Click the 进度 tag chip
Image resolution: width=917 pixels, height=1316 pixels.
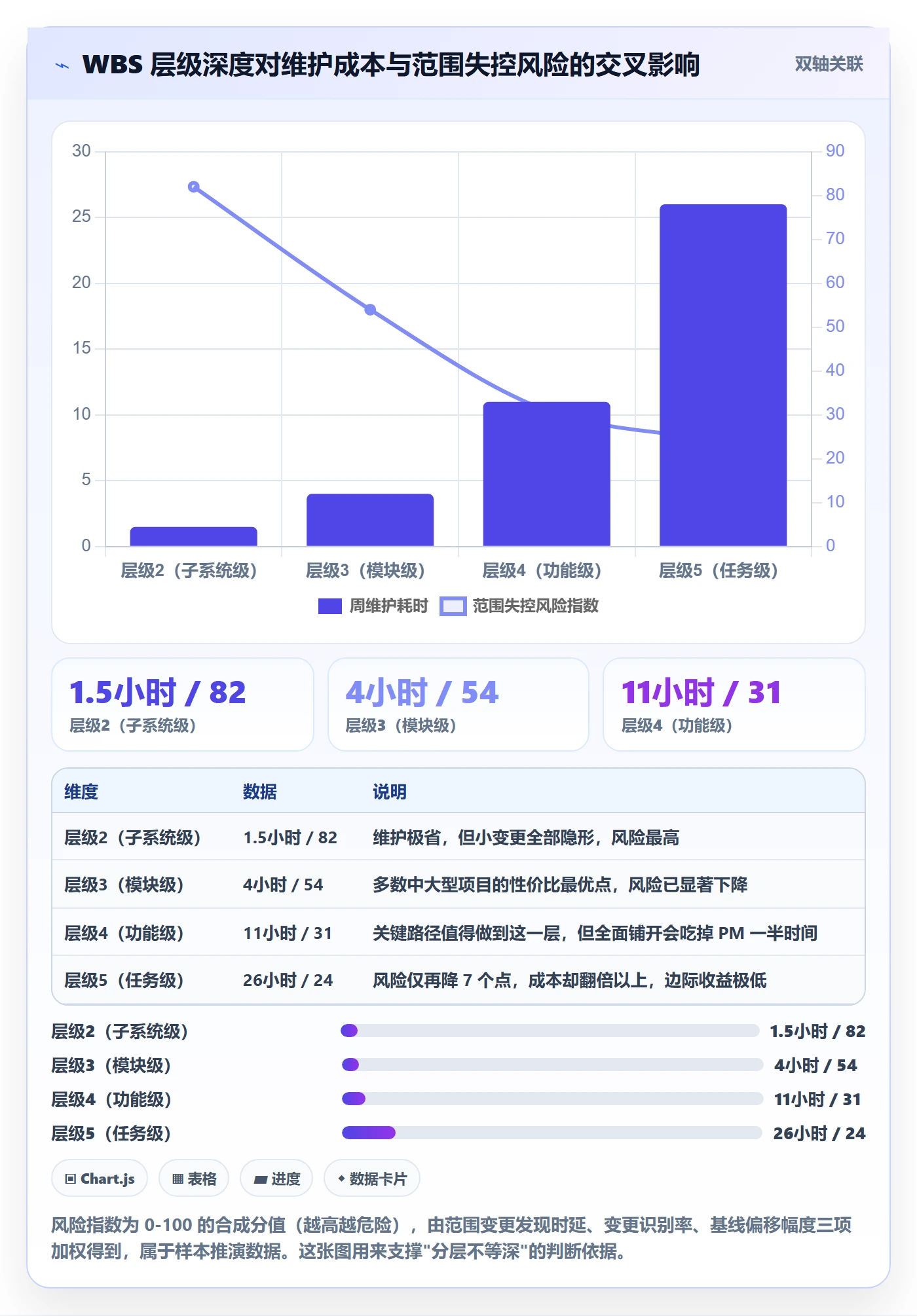[276, 1179]
